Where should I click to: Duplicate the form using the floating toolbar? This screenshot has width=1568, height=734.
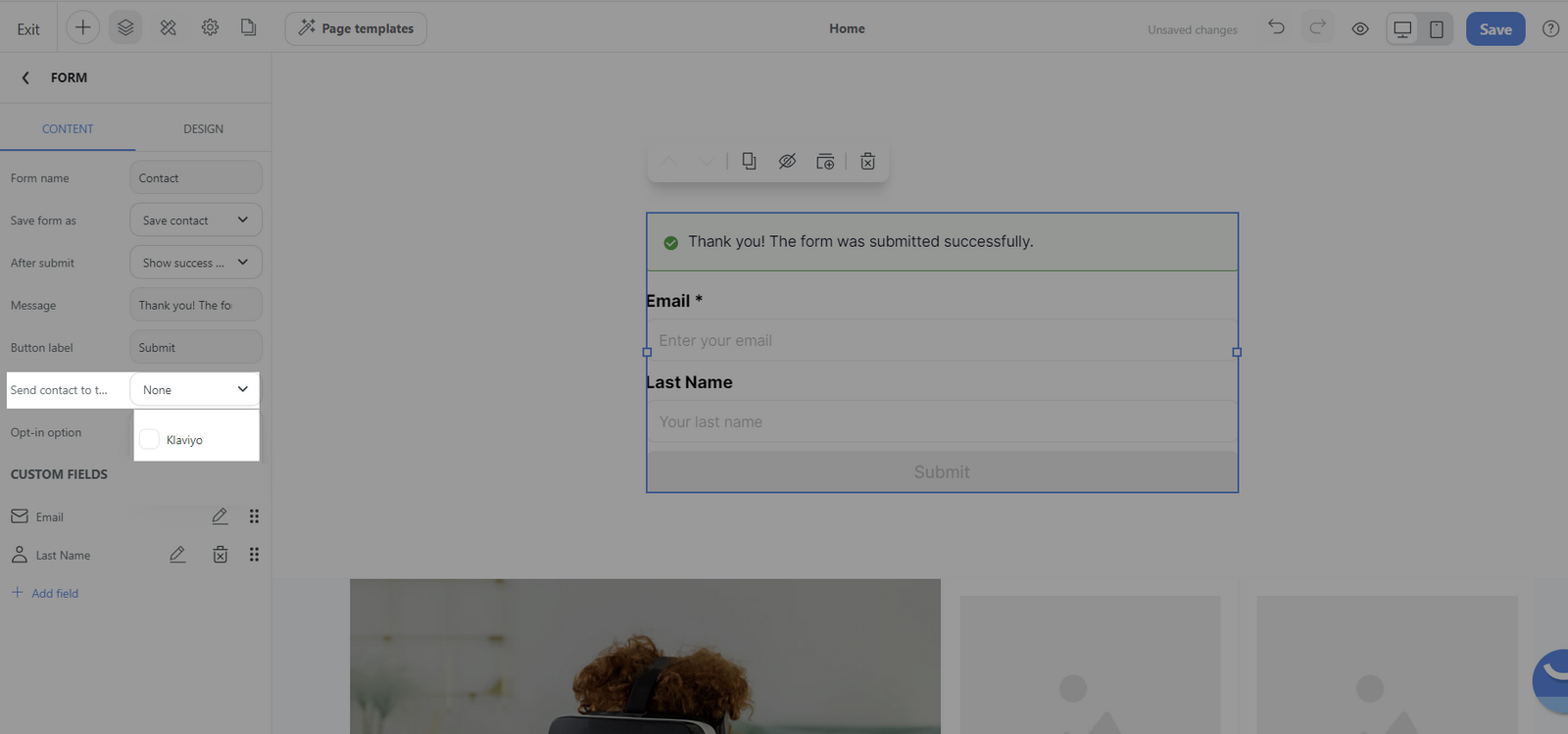[749, 162]
